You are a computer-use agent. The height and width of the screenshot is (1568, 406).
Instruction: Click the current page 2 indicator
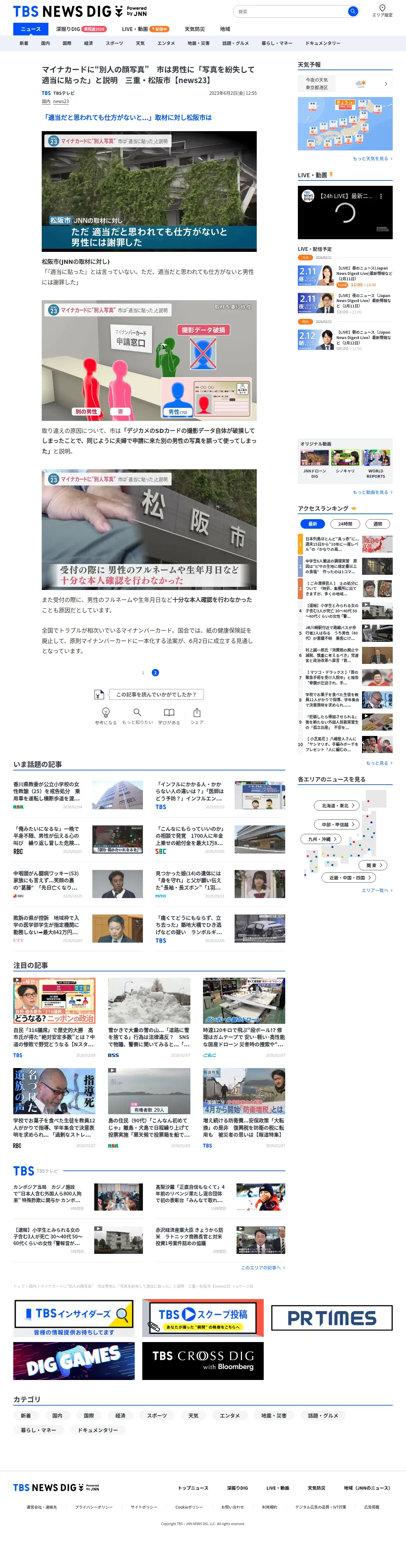155,672
